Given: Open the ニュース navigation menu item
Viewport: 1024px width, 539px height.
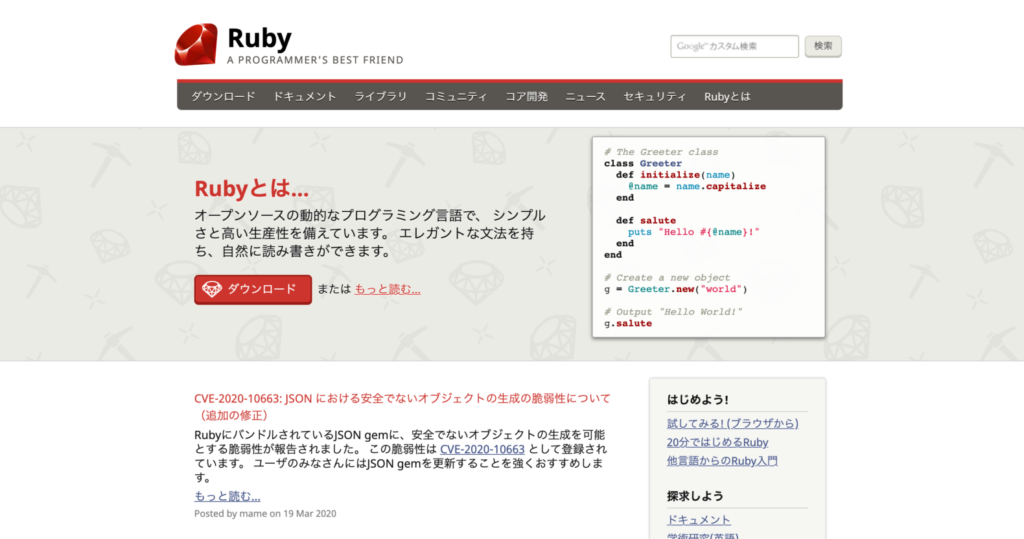Looking at the screenshot, I should [x=585, y=97].
